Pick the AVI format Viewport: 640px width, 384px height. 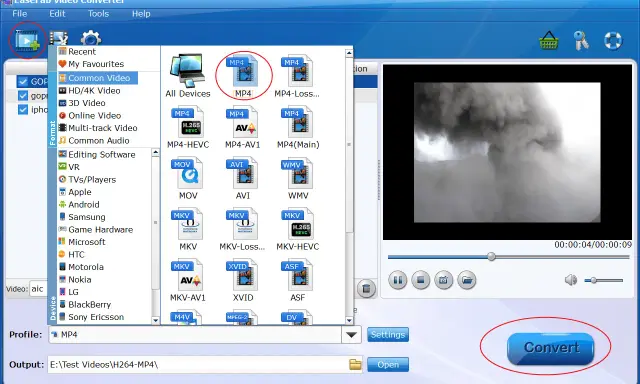(x=242, y=178)
